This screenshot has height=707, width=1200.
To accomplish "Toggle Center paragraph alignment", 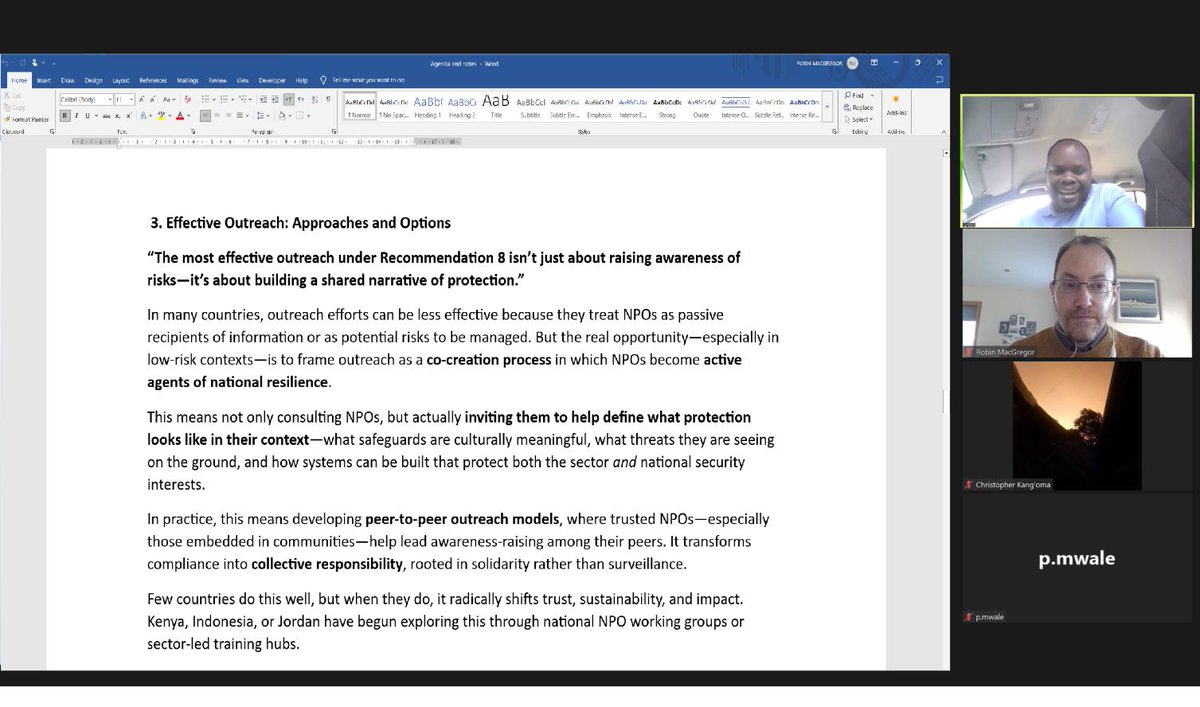I will click(x=217, y=115).
